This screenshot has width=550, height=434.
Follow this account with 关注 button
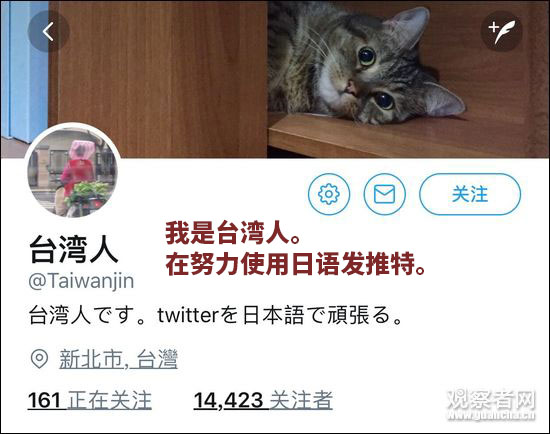(470, 194)
